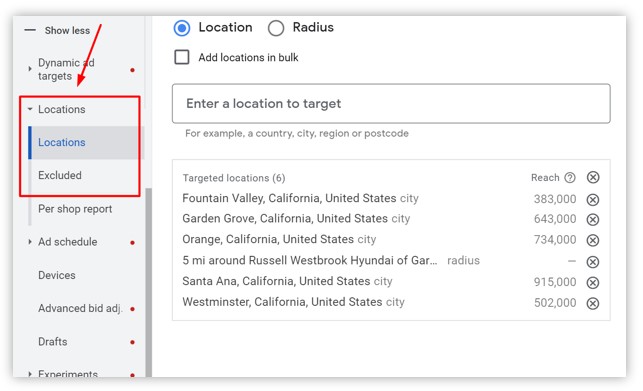
Task: Remove 5 mi radius around Russell Westbrook Hyundai
Action: 593,261
